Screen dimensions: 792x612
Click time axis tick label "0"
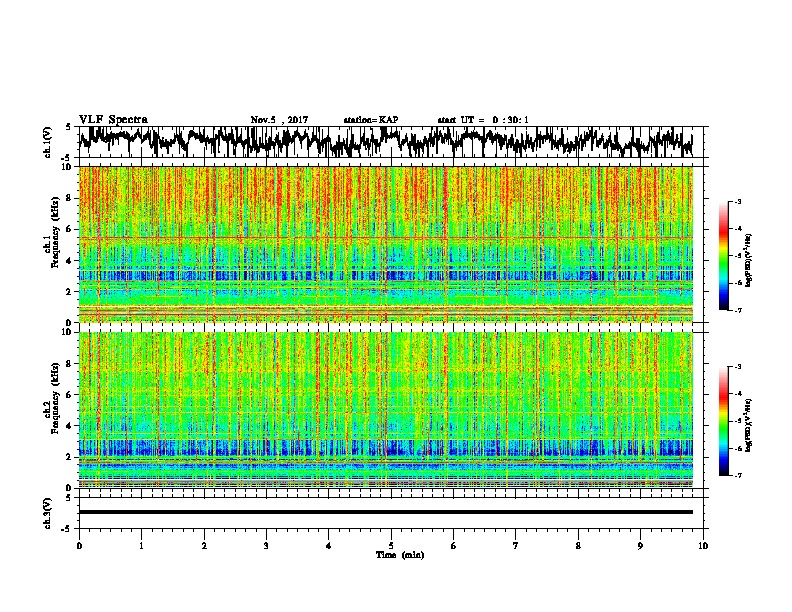79,546
